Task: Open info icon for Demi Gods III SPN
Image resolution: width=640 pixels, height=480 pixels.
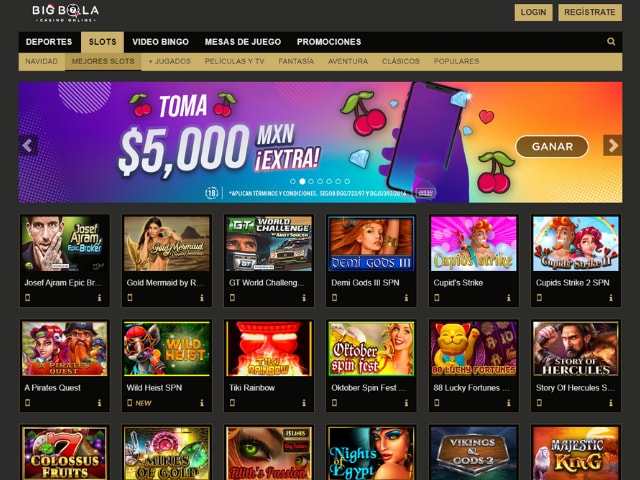Action: point(406,298)
